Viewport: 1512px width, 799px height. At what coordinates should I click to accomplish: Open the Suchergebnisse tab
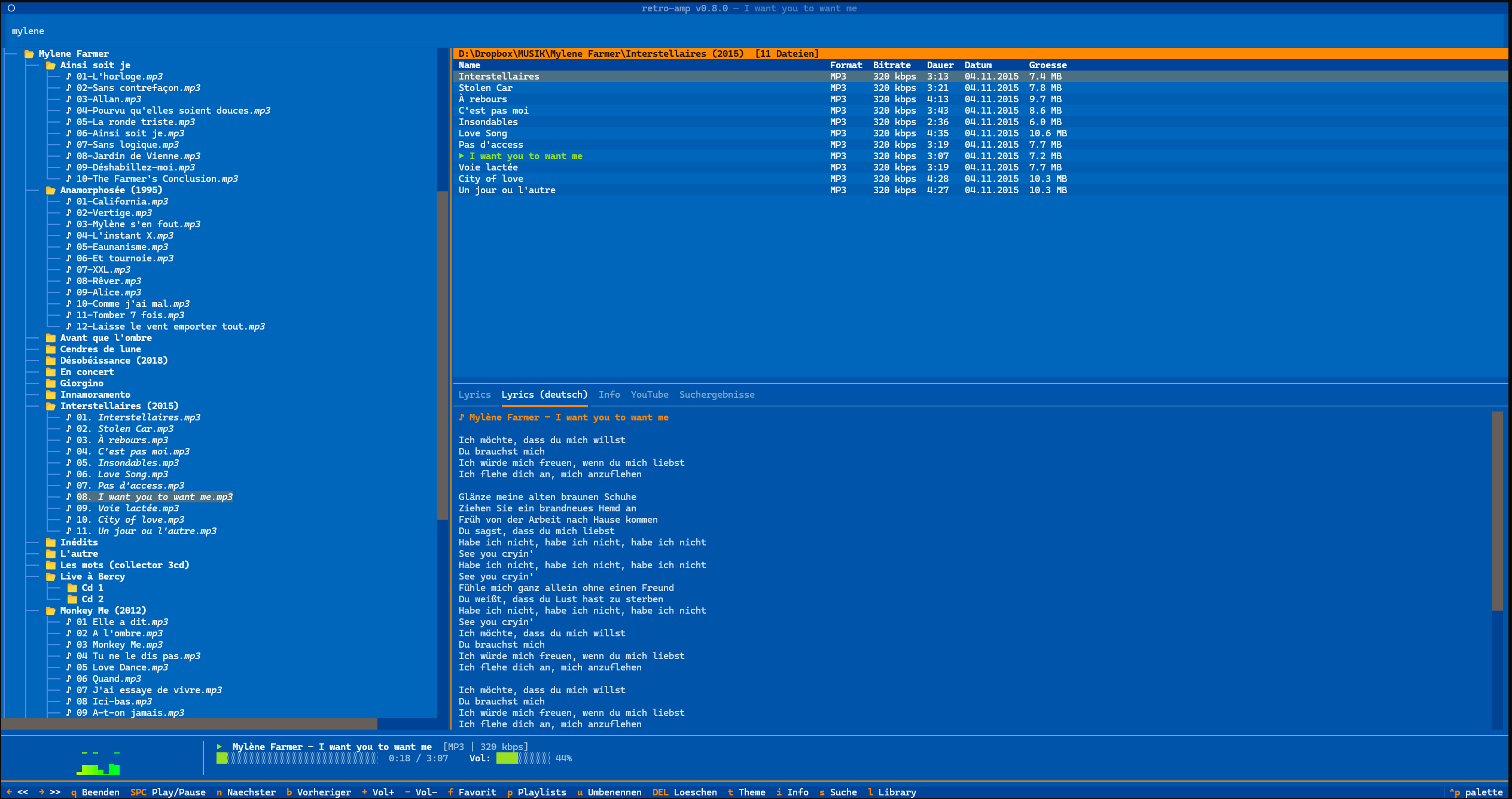click(x=717, y=395)
